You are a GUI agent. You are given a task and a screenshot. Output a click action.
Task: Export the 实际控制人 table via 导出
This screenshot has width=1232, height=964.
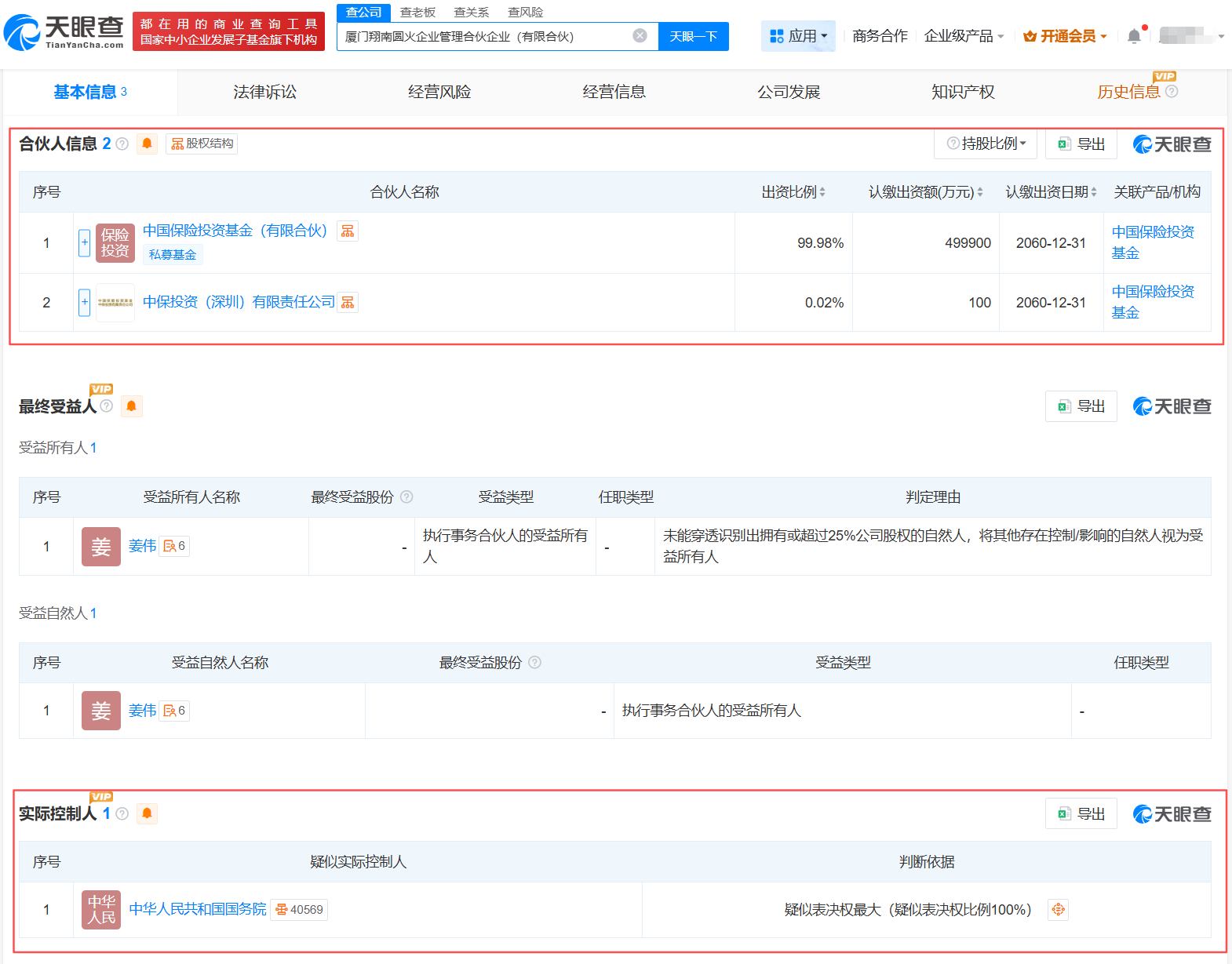[1081, 814]
